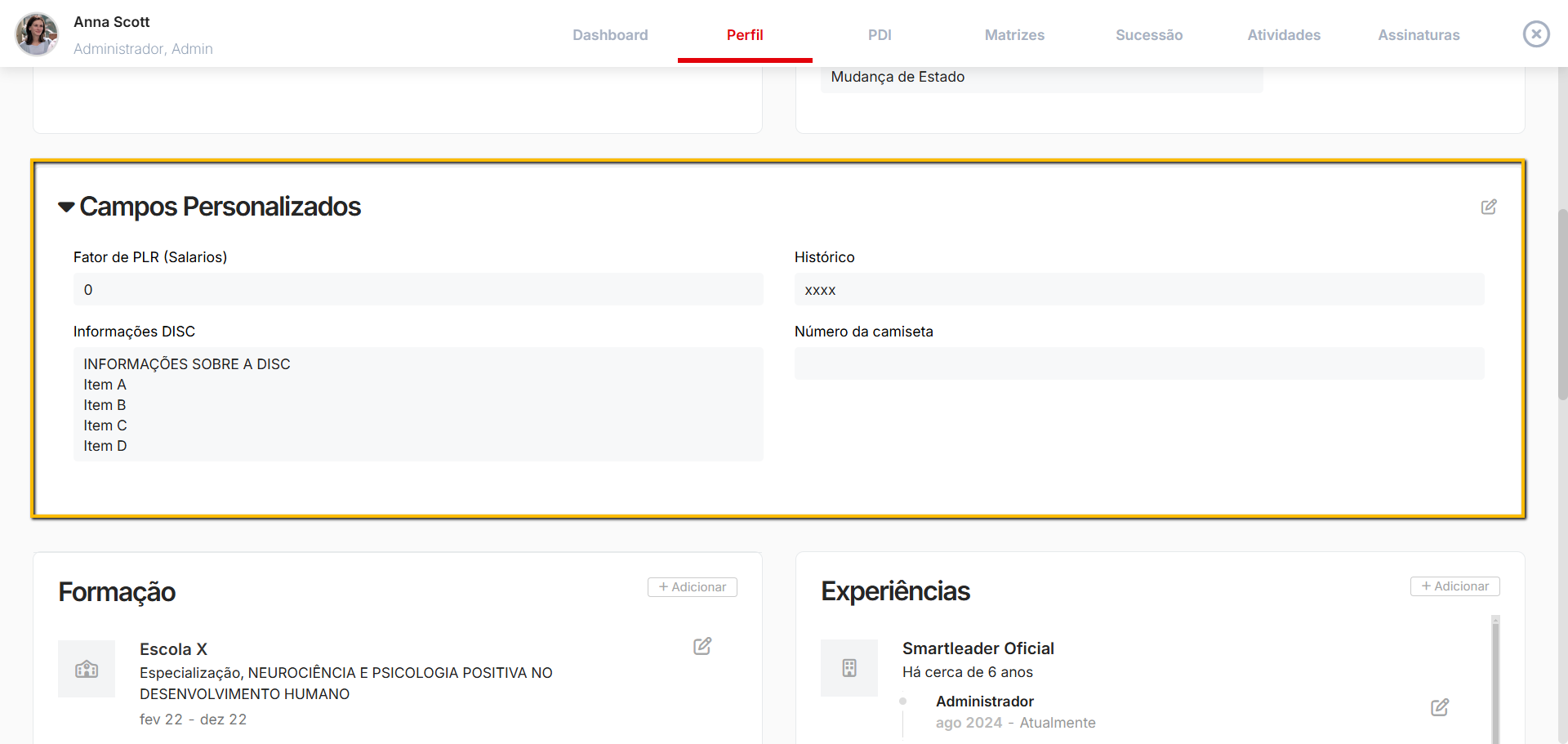Click the Smartleader company building icon

849,668
